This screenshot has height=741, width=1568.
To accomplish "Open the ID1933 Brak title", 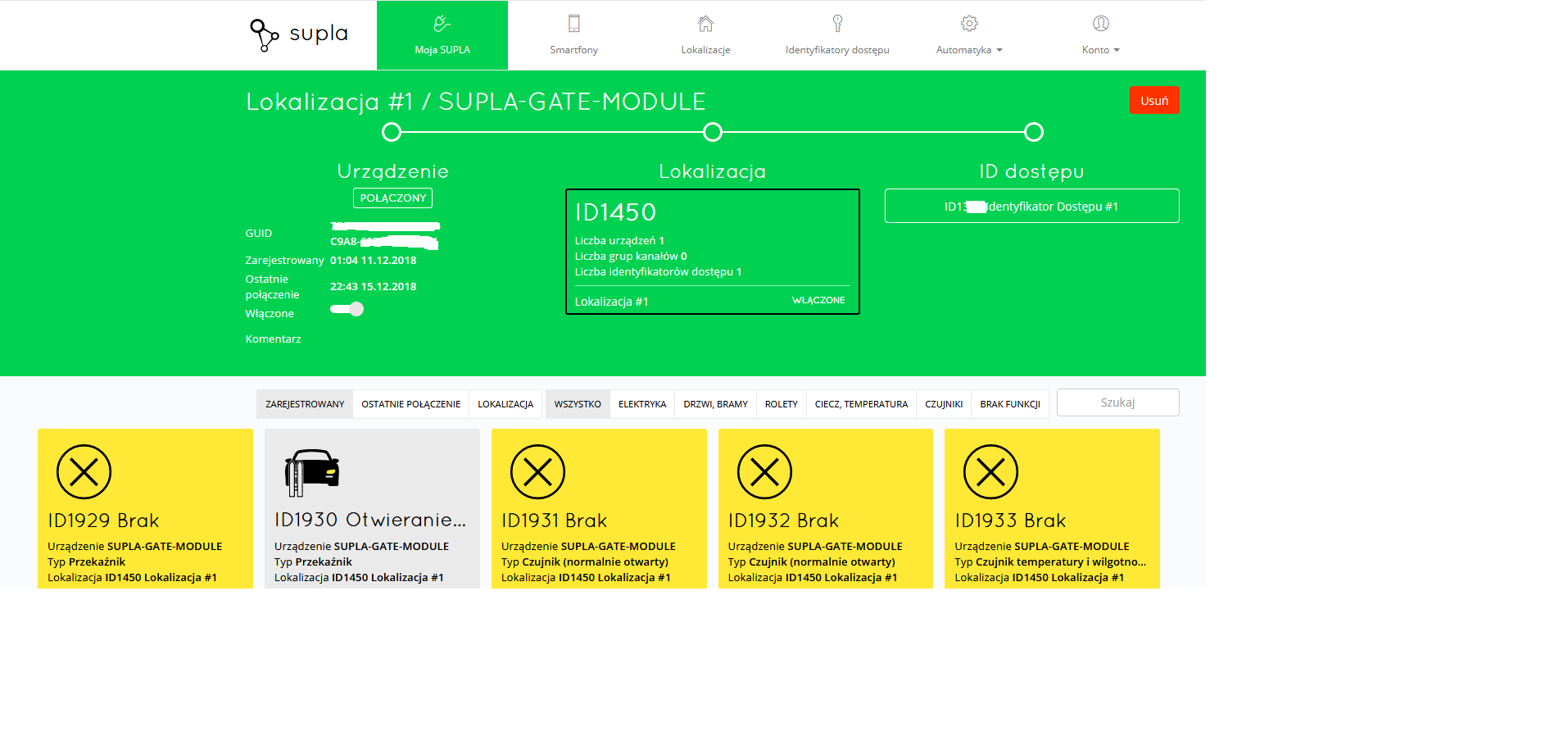I will pos(1010,521).
